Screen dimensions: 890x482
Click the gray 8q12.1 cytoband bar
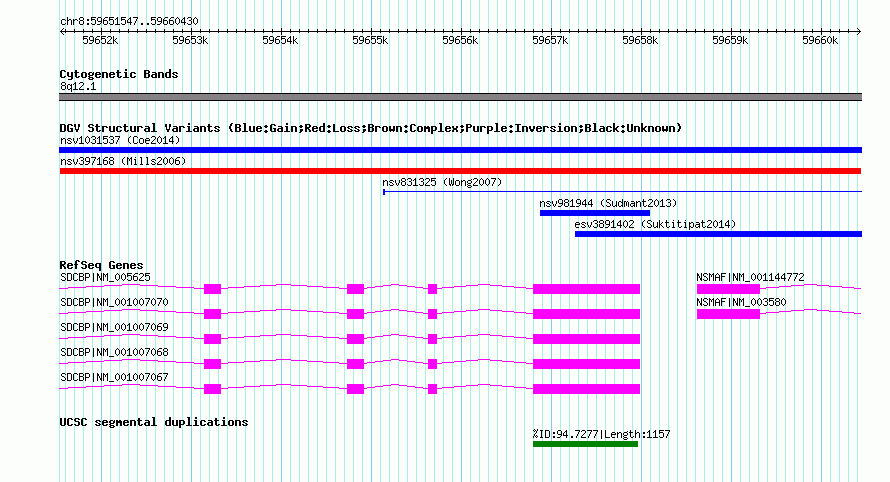(x=460, y=97)
